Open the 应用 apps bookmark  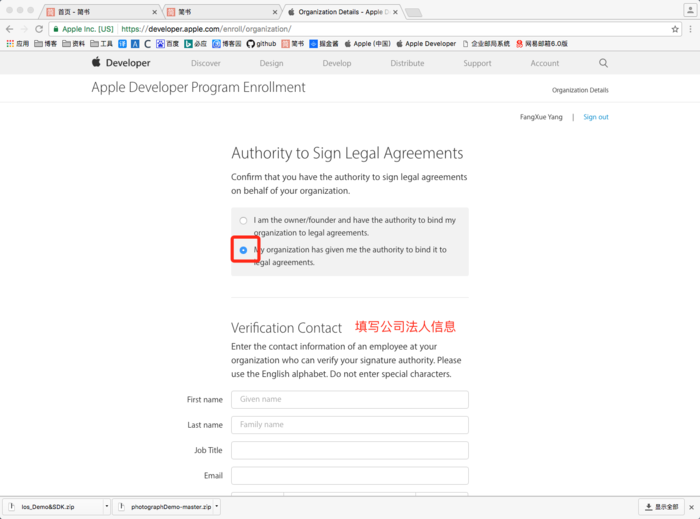coord(18,44)
